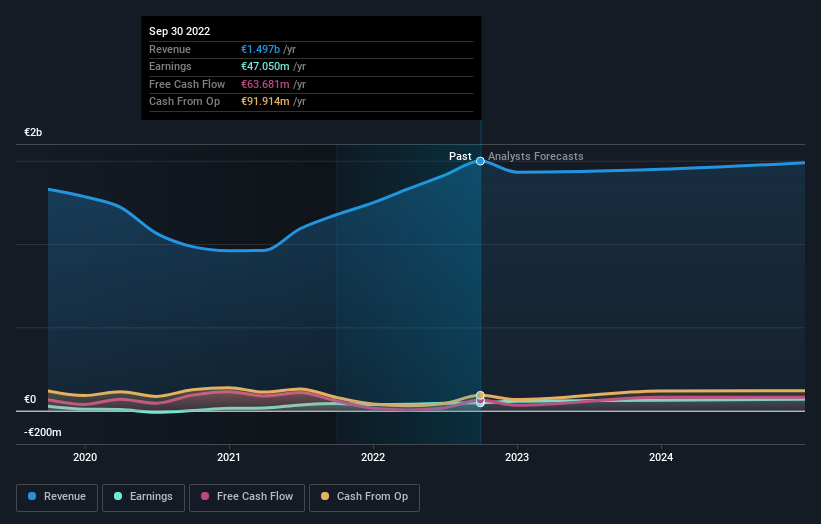Select the Cash From Op marker dot

[x=480, y=395]
